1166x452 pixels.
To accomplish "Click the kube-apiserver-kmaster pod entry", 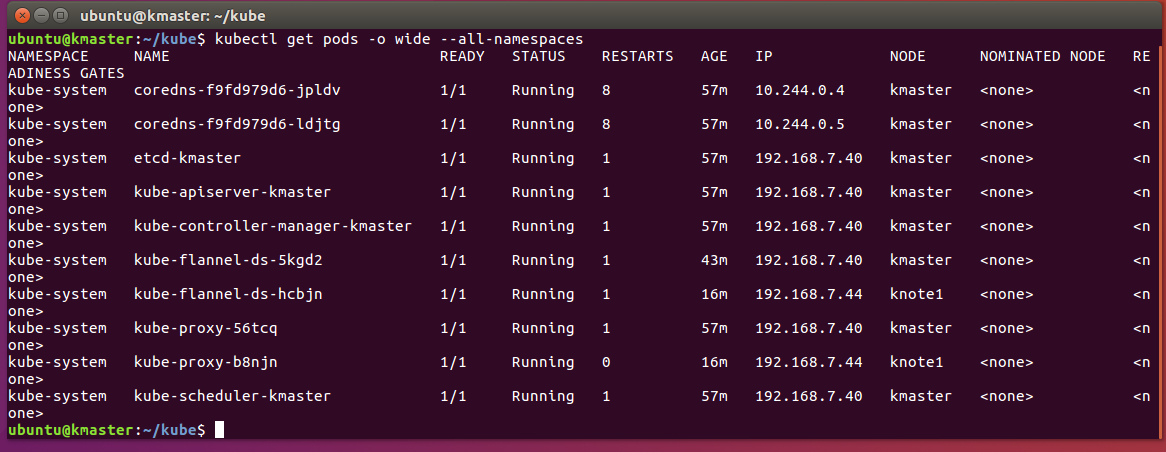I will click(x=232, y=192).
